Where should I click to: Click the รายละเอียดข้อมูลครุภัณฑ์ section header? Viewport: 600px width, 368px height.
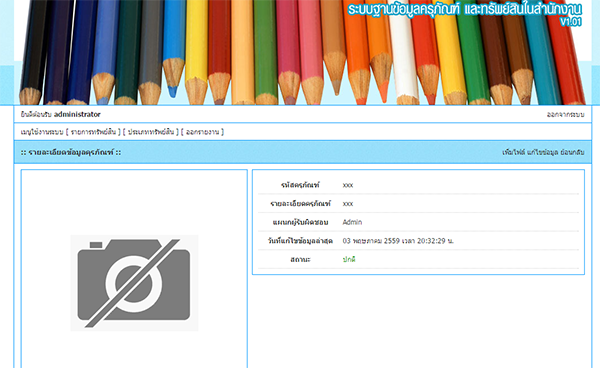tap(71, 152)
